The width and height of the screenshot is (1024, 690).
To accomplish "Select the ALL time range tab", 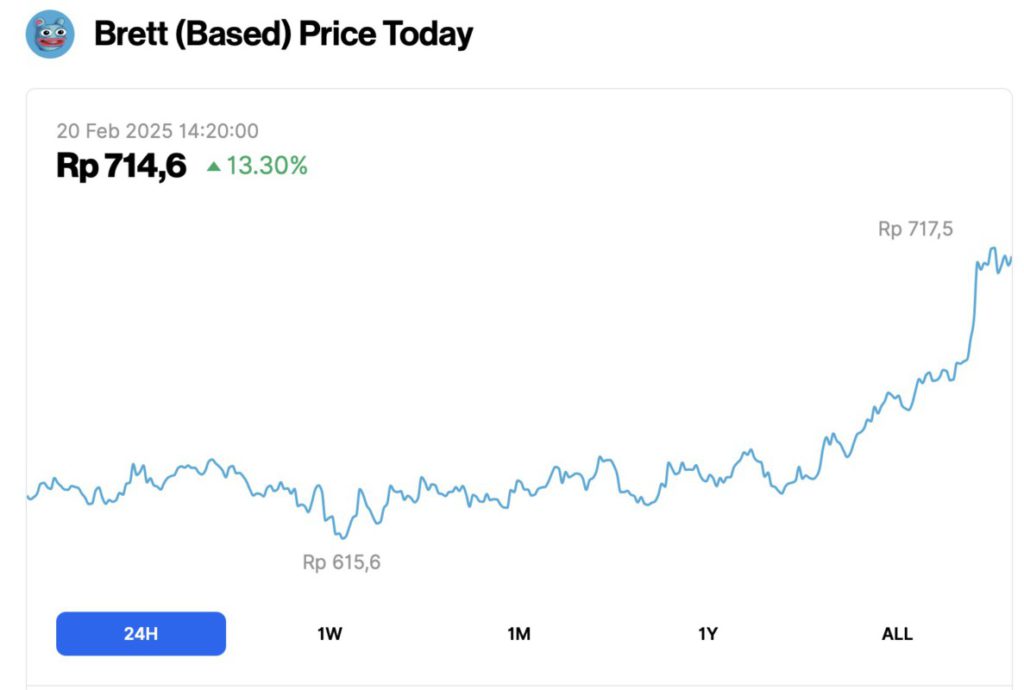I will click(897, 634).
